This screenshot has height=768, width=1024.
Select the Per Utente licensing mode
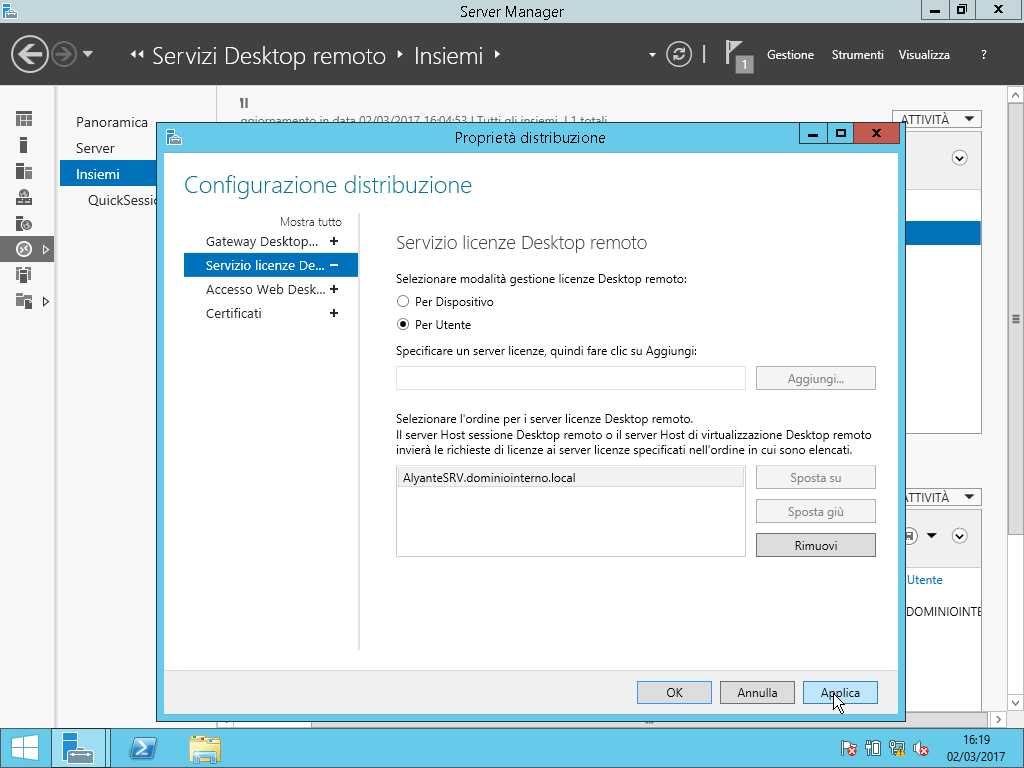403,325
